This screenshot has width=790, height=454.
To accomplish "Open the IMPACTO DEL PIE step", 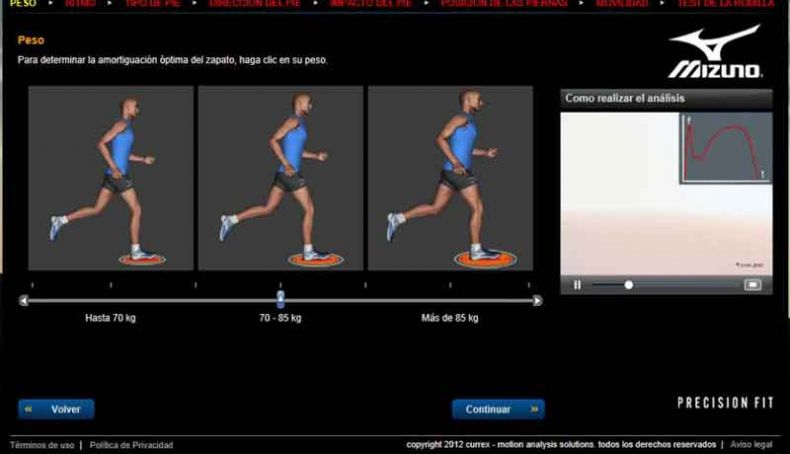I will (x=370, y=3).
